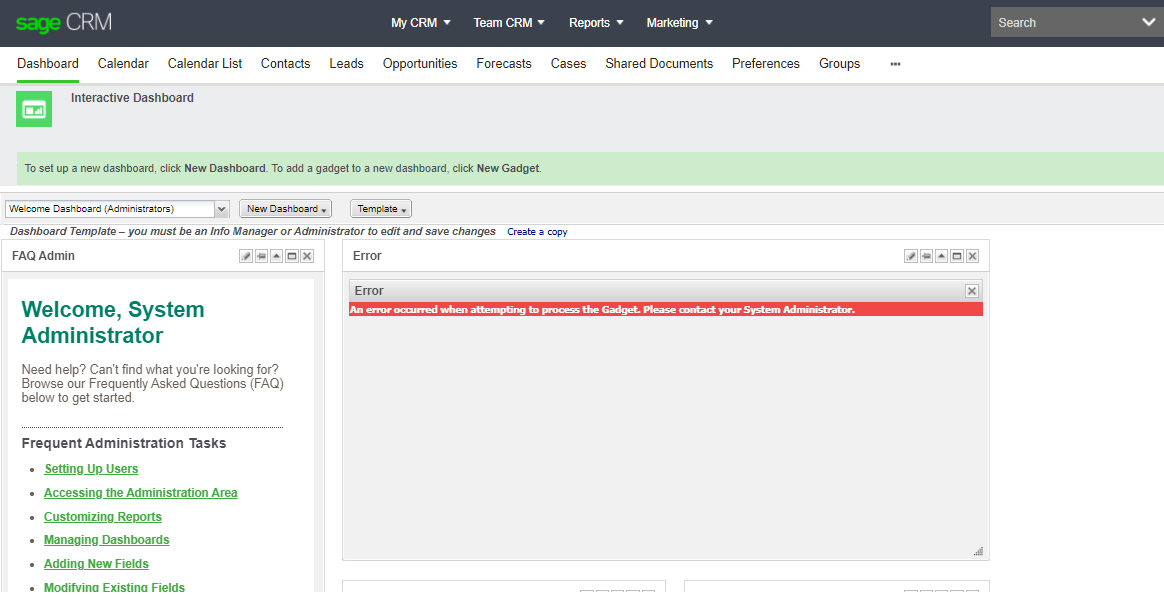This screenshot has width=1164, height=595.
Task: Open the Forecasts tab
Action: tap(504, 64)
